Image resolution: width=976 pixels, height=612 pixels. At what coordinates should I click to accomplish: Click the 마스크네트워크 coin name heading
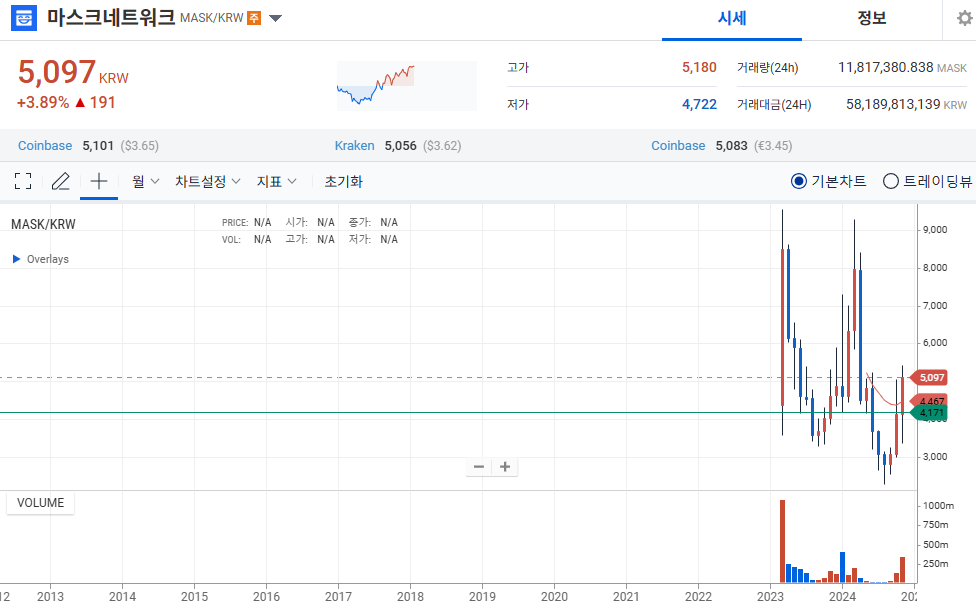click(x=111, y=17)
